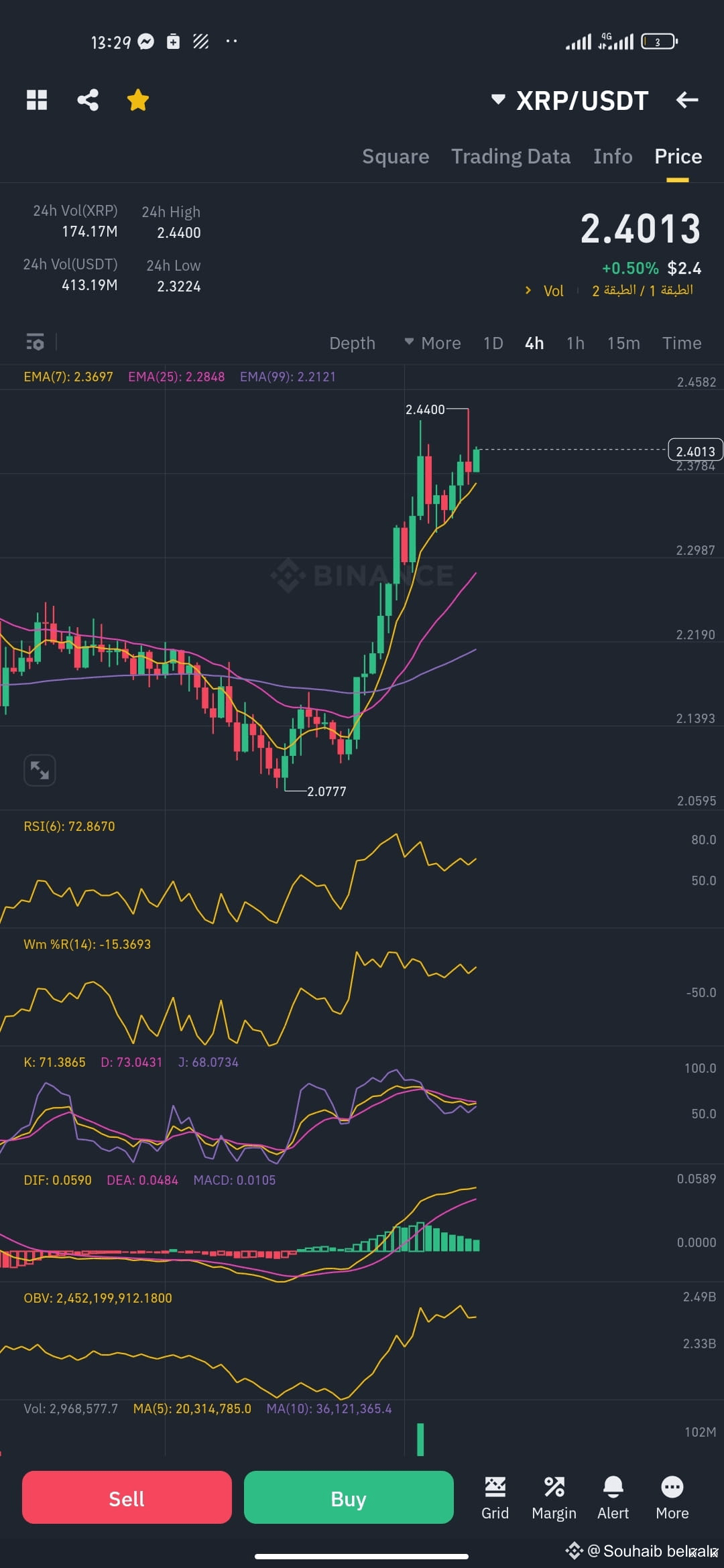724x1568 pixels.
Task: Tap the share icon
Action: point(88,100)
